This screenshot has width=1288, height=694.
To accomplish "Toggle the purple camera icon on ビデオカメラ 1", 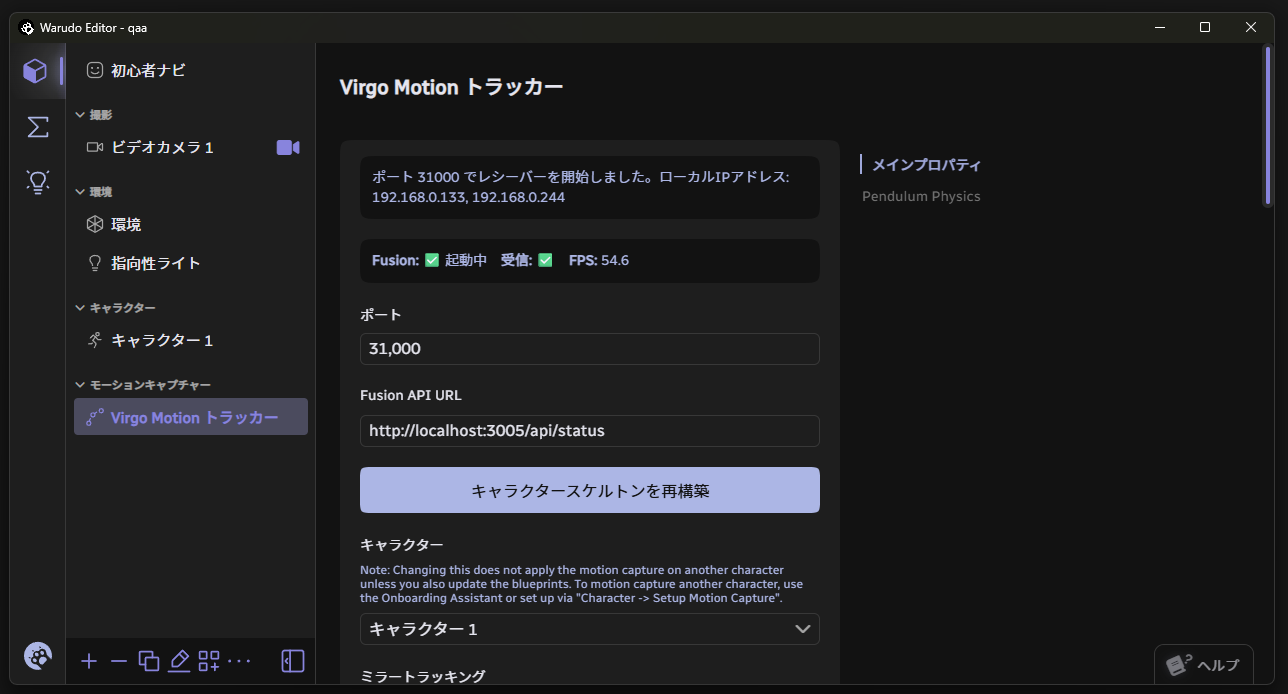I will tap(288, 148).
